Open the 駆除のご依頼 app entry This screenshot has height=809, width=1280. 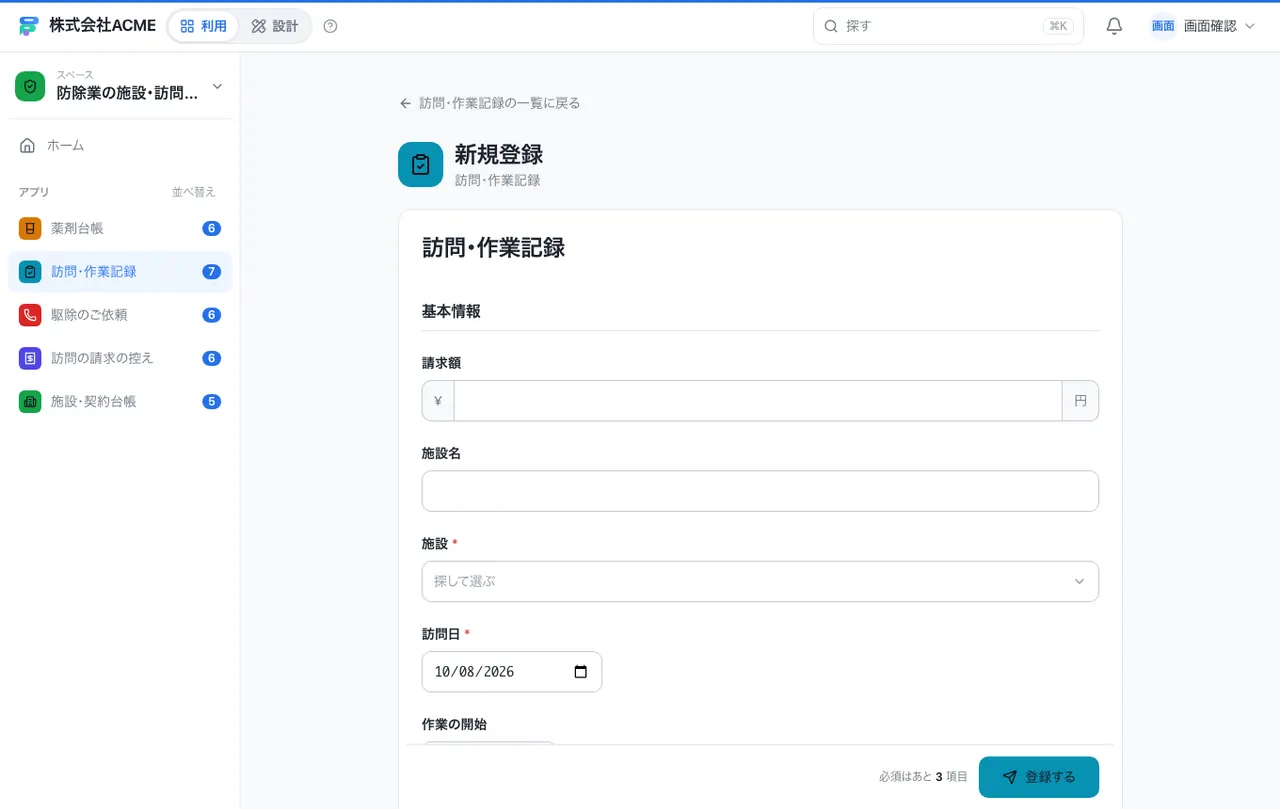click(120, 314)
